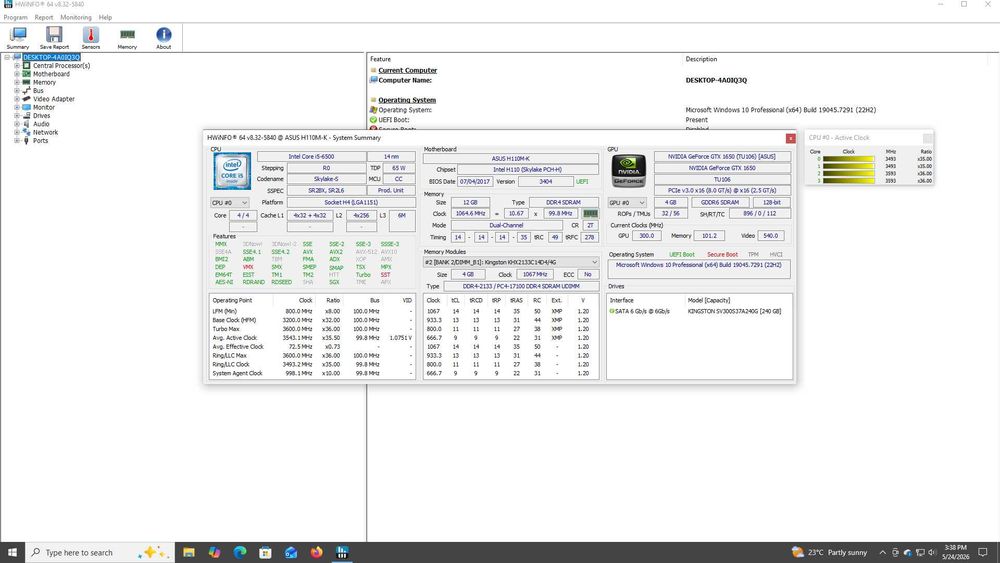Select DESKTOP-4A0IQ3Q tree root

pos(52,57)
